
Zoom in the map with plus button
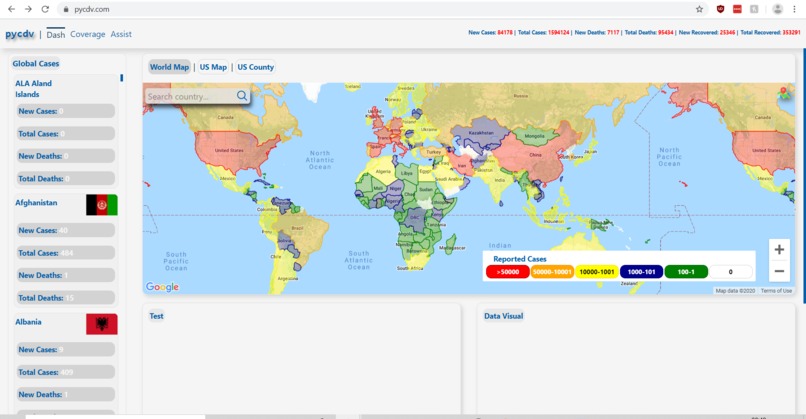(779, 249)
